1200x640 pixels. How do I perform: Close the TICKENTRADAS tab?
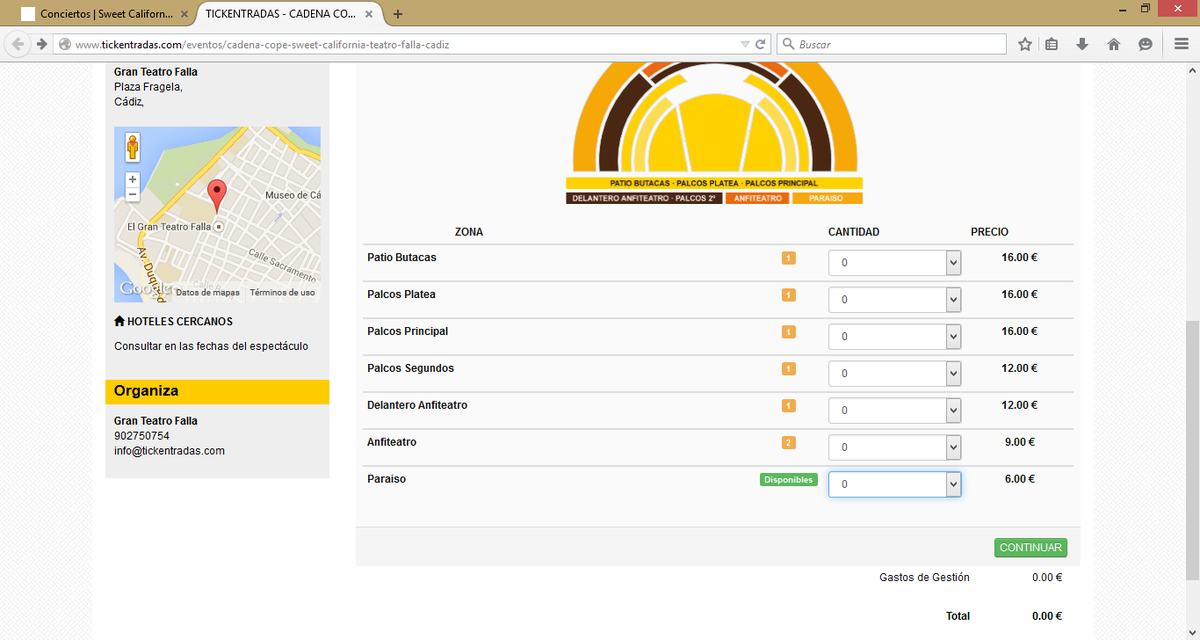[370, 14]
